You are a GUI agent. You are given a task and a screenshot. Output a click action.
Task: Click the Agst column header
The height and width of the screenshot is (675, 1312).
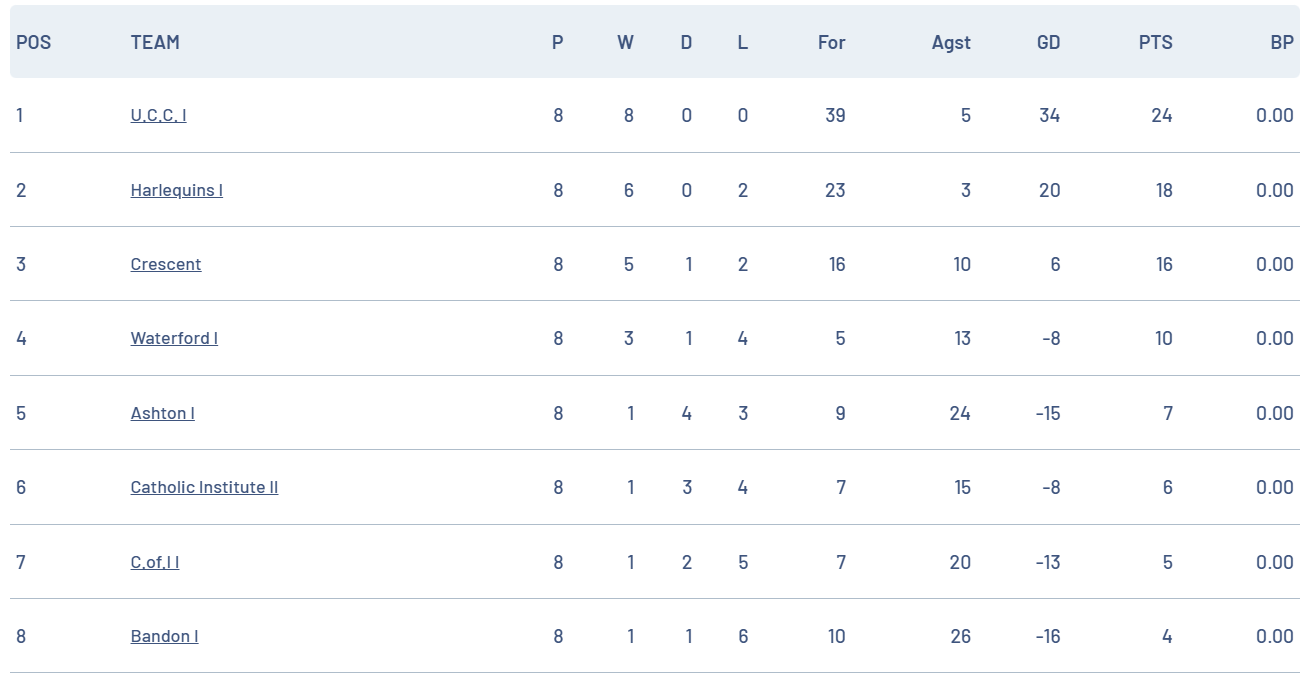pos(951,42)
